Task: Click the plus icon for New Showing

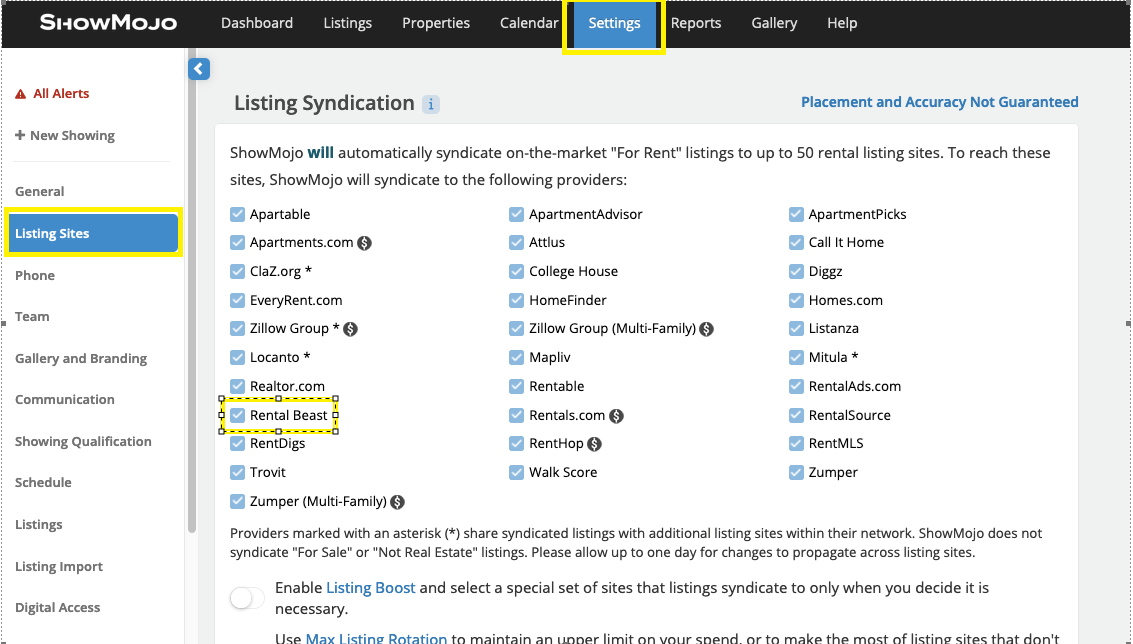Action: pyautogui.click(x=19, y=134)
